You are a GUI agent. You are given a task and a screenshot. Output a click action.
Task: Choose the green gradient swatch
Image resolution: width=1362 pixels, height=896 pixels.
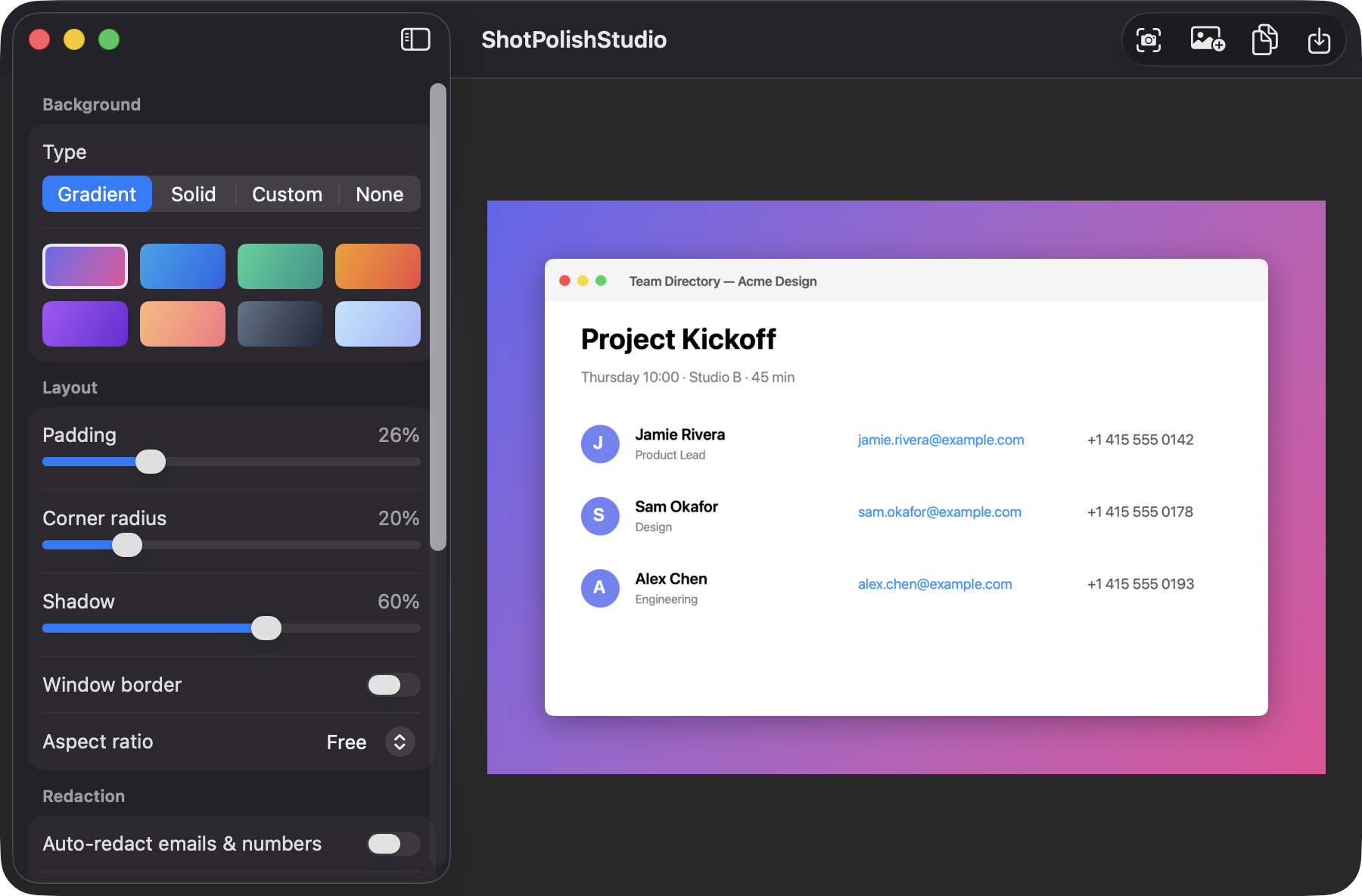pos(280,266)
